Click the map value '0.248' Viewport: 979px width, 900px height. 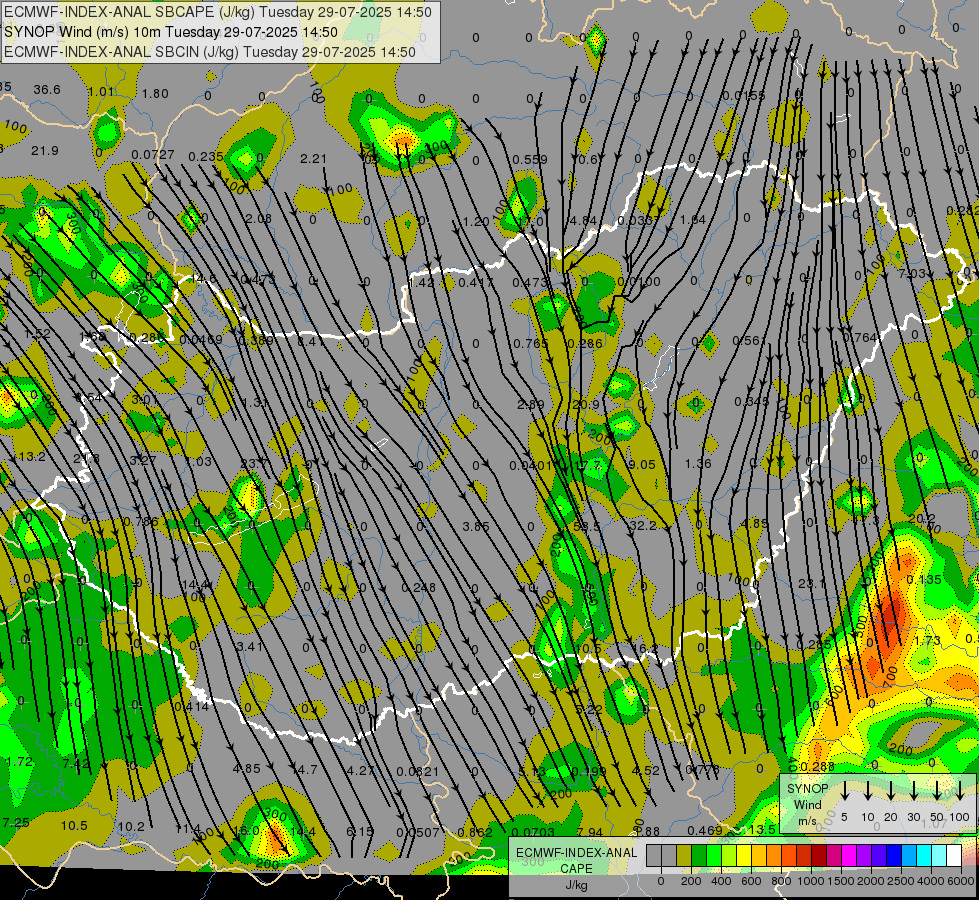click(x=418, y=588)
